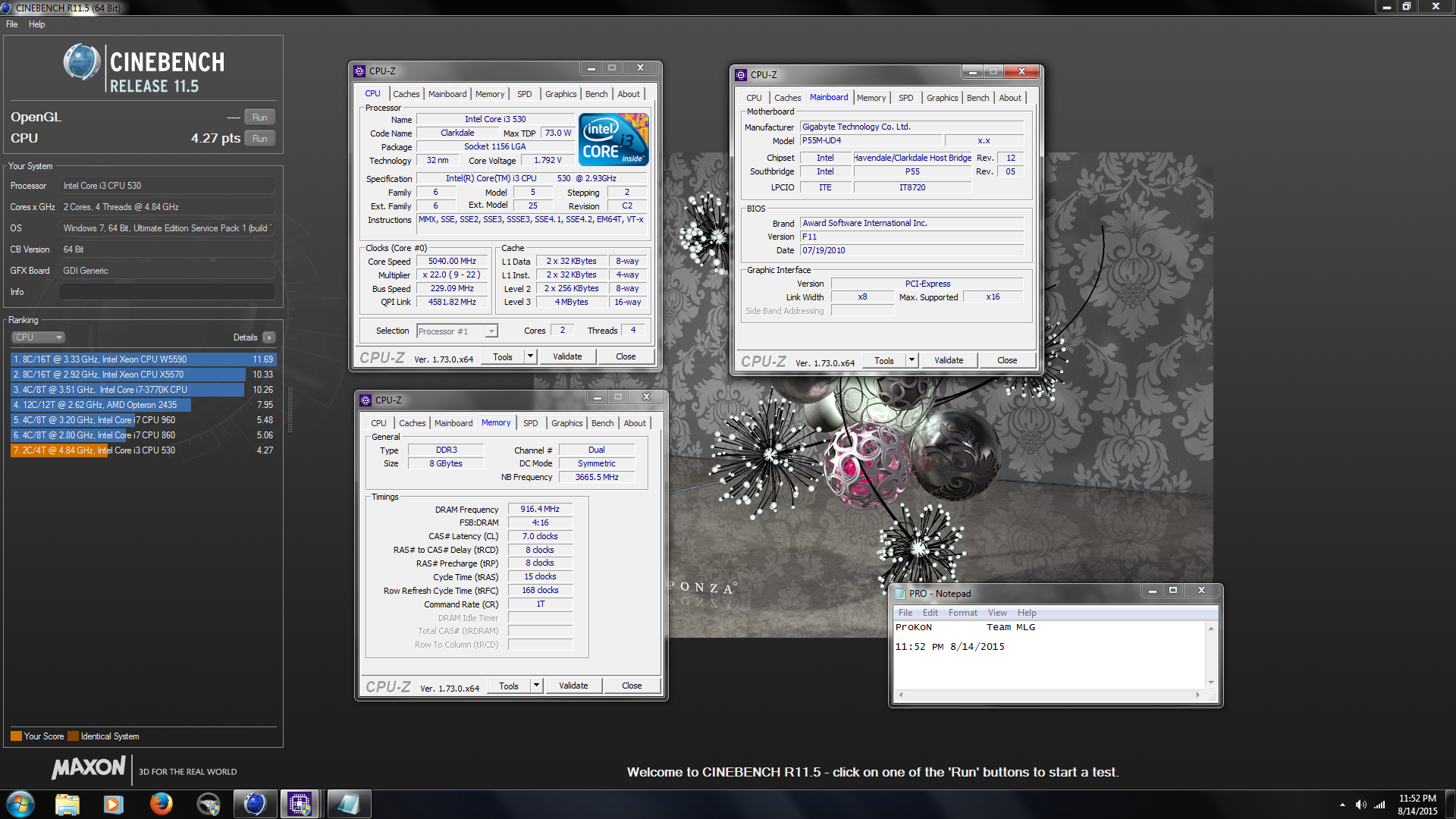Image resolution: width=1456 pixels, height=819 pixels.
Task: Open Tools dropdown arrow in Memory window
Action: [537, 686]
